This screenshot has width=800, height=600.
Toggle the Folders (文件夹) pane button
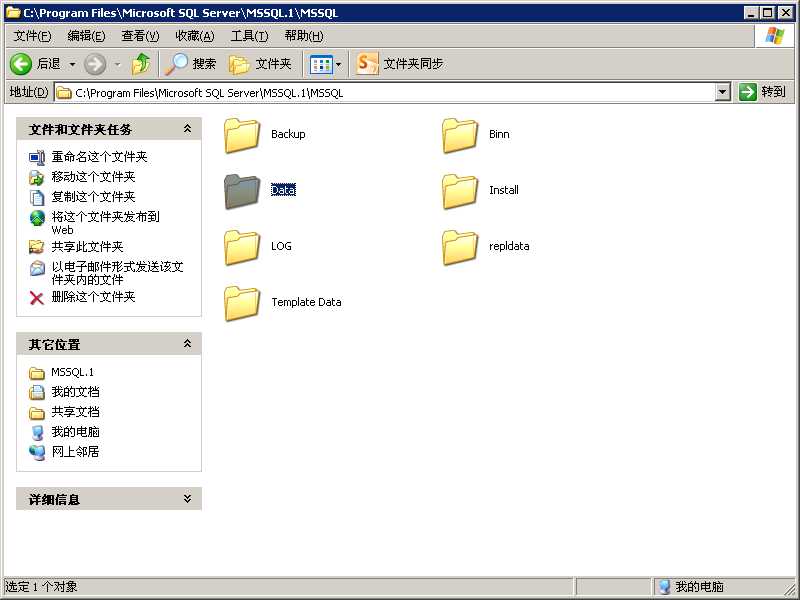(260, 64)
